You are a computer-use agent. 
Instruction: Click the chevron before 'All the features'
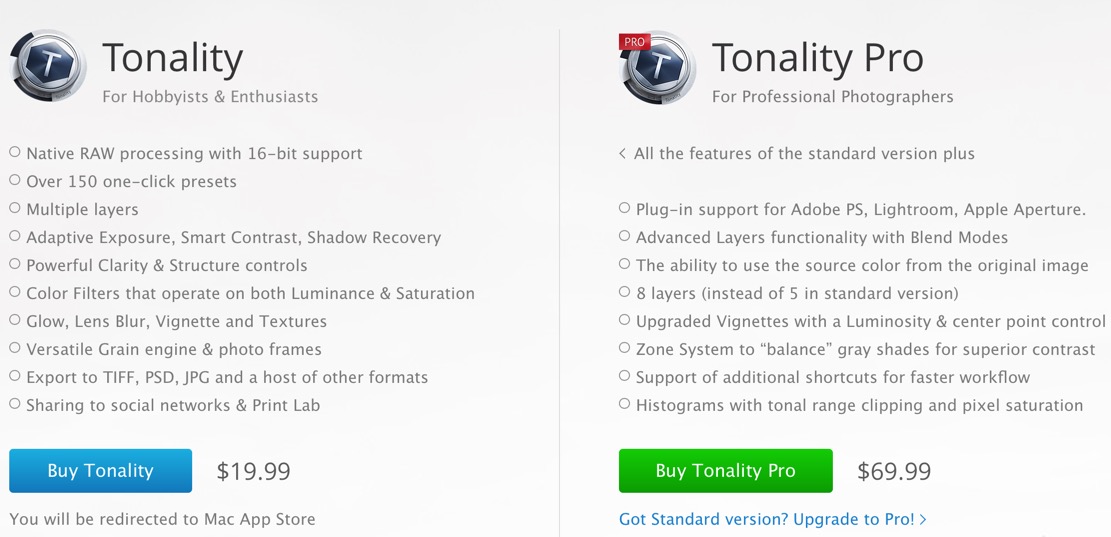tap(622, 153)
